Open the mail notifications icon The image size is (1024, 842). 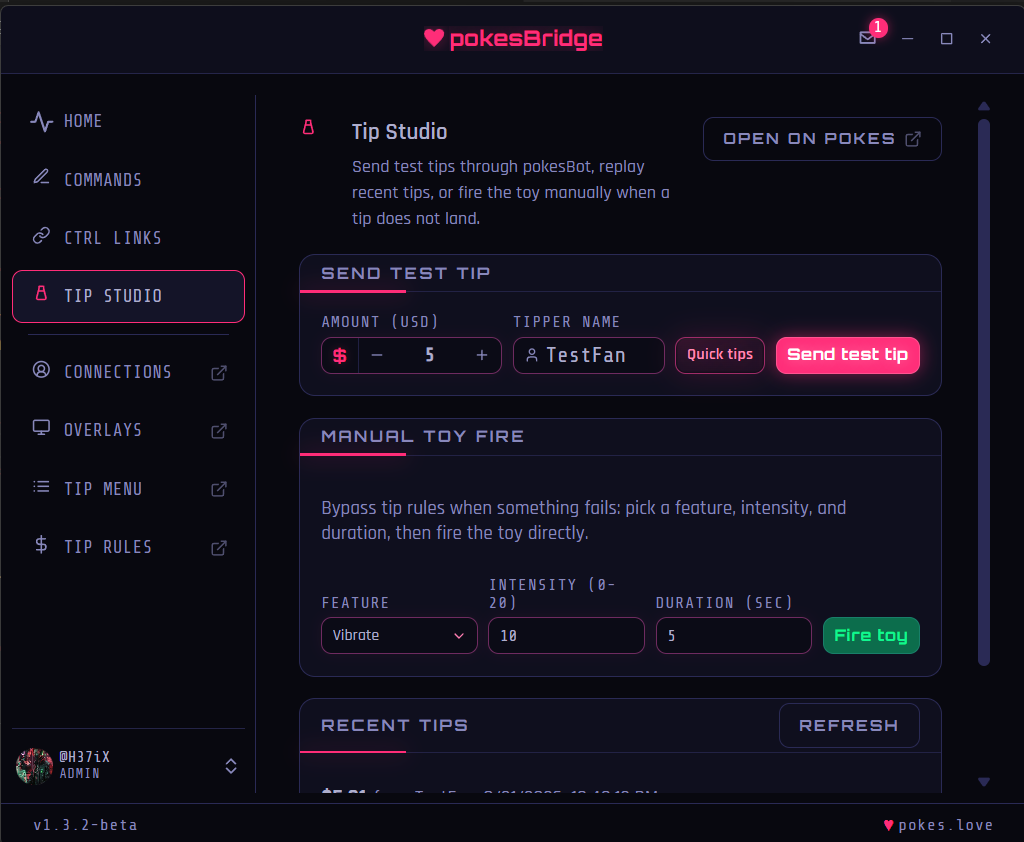tap(867, 38)
